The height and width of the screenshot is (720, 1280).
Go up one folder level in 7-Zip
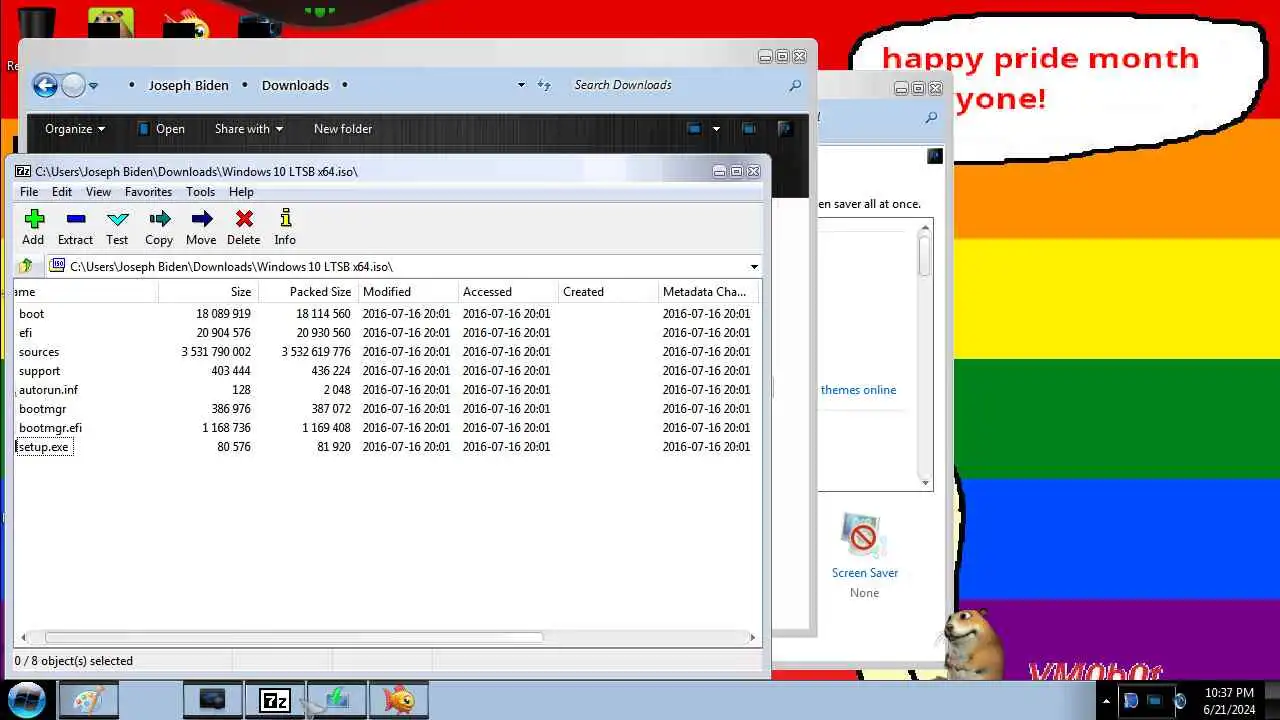(26, 266)
